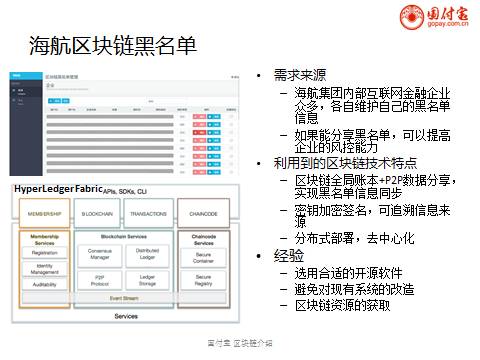480x360 pixels.
Task: Click the HyperLedger Fabric label
Action: tap(58, 189)
